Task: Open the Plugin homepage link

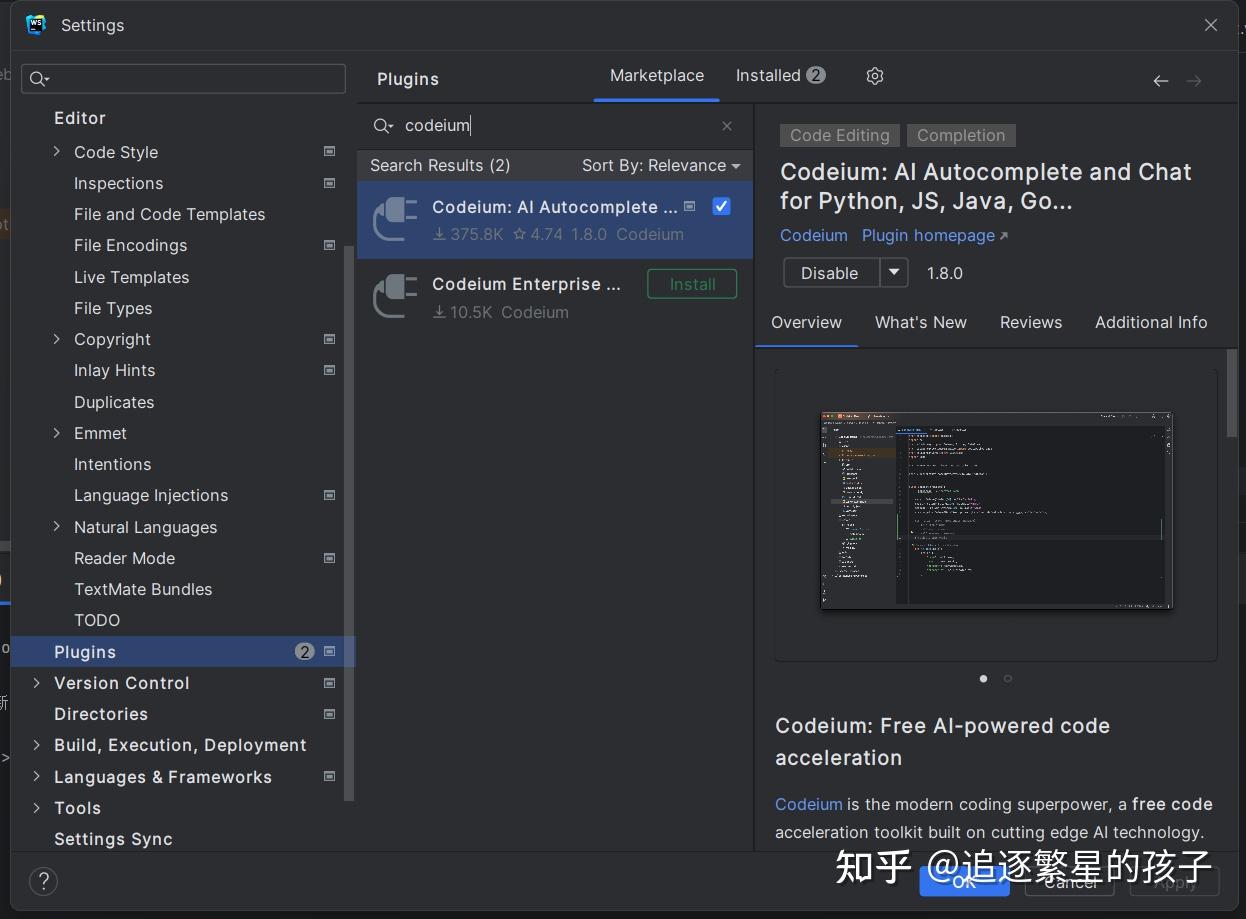Action: pyautogui.click(x=935, y=236)
